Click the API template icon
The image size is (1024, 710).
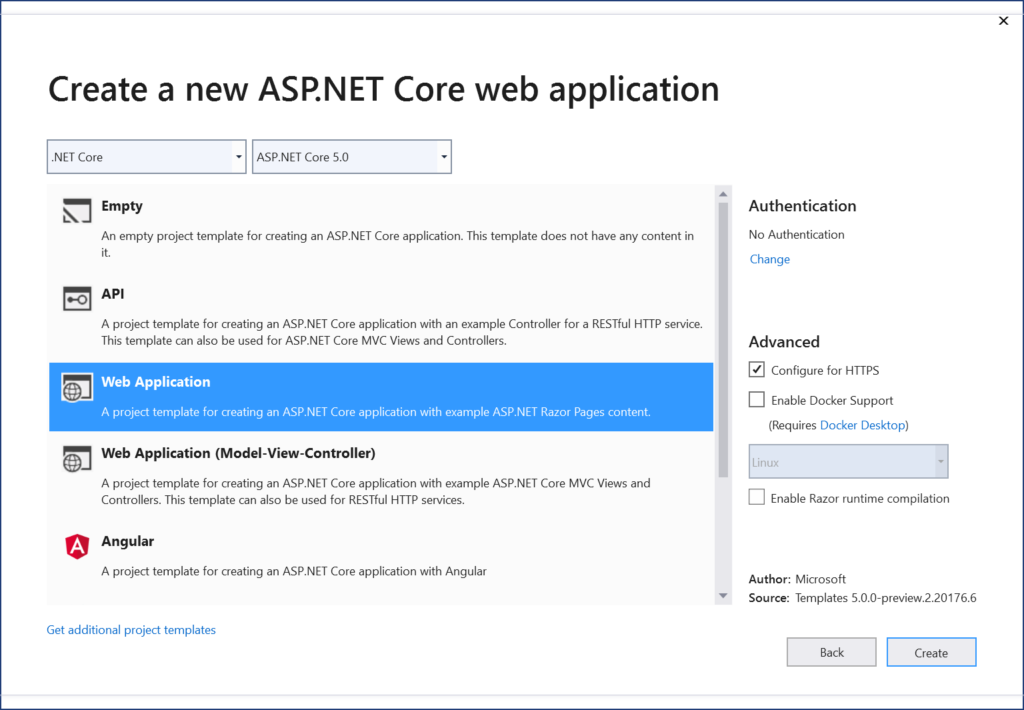[x=77, y=299]
